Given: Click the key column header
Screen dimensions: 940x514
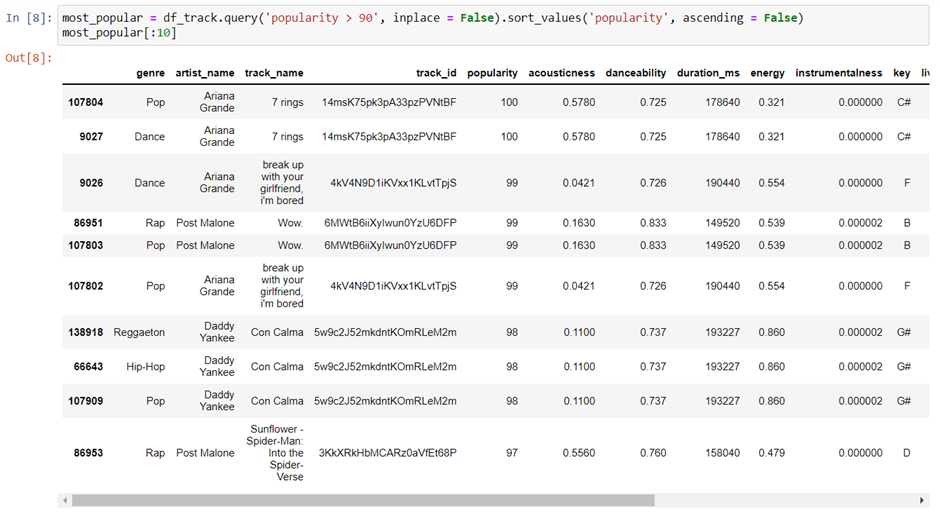Looking at the screenshot, I should pyautogui.click(x=902, y=73).
